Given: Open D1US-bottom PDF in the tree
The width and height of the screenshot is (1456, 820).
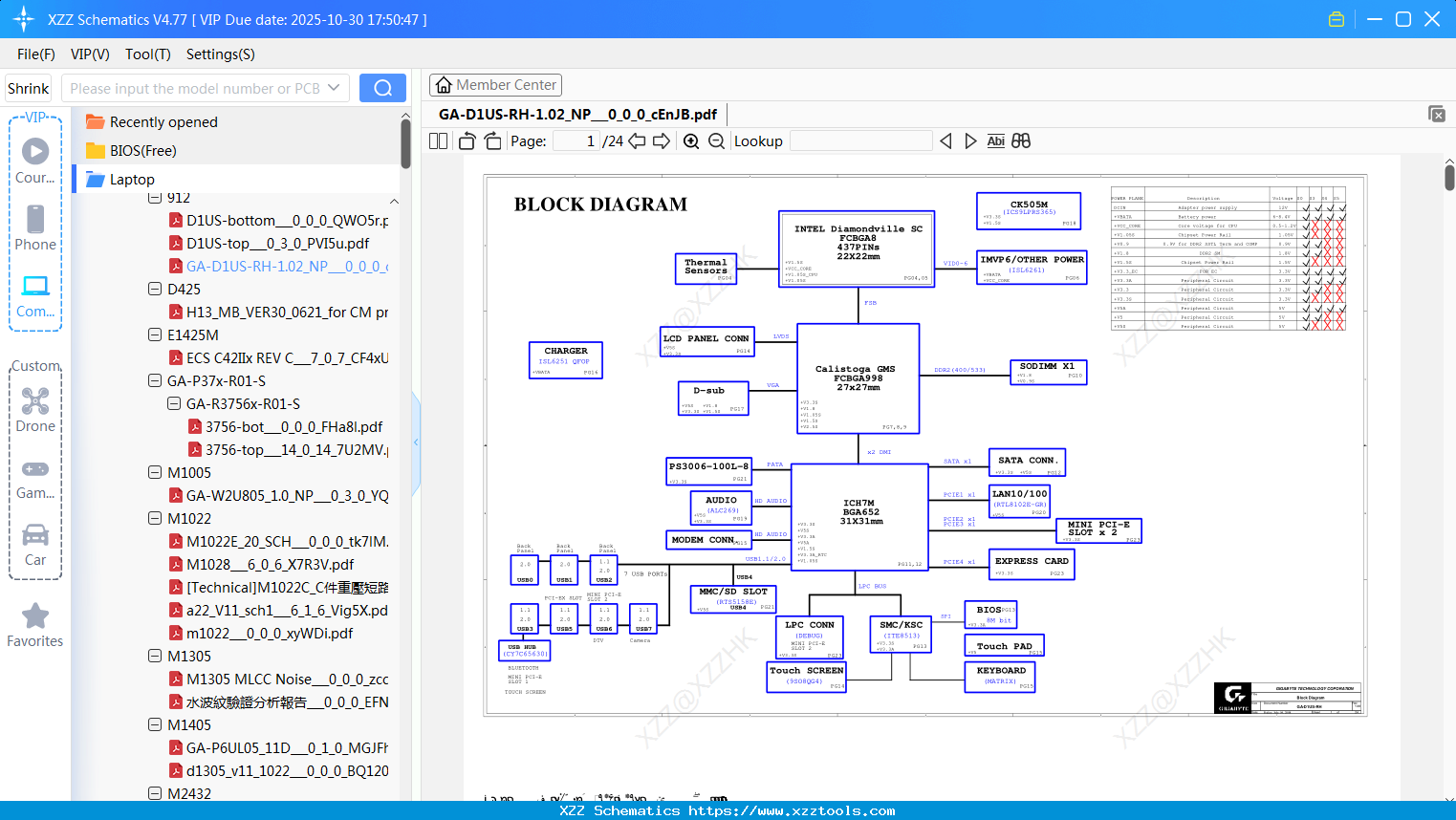Looking at the screenshot, I should pyautogui.click(x=278, y=220).
